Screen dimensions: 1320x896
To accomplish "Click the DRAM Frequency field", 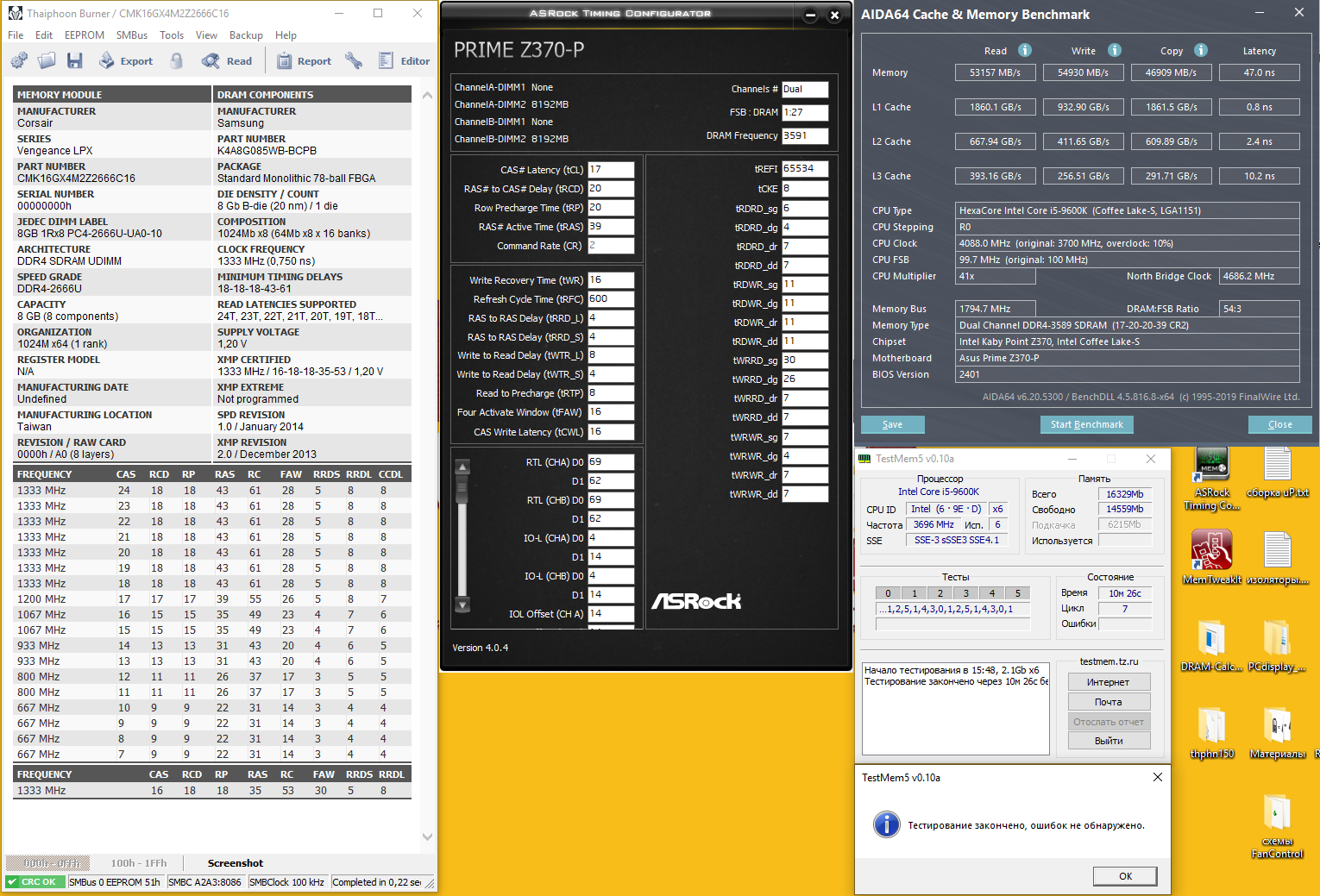I will (805, 135).
